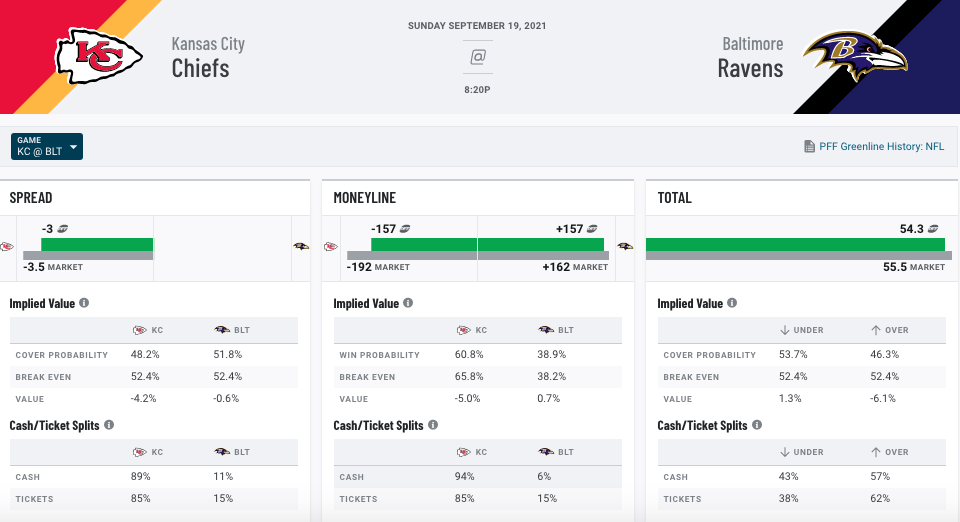Click the green Total greenline bar

(x=795, y=244)
